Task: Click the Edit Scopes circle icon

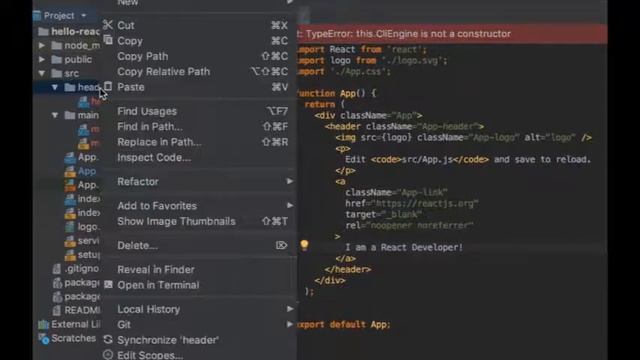Action: [108, 355]
